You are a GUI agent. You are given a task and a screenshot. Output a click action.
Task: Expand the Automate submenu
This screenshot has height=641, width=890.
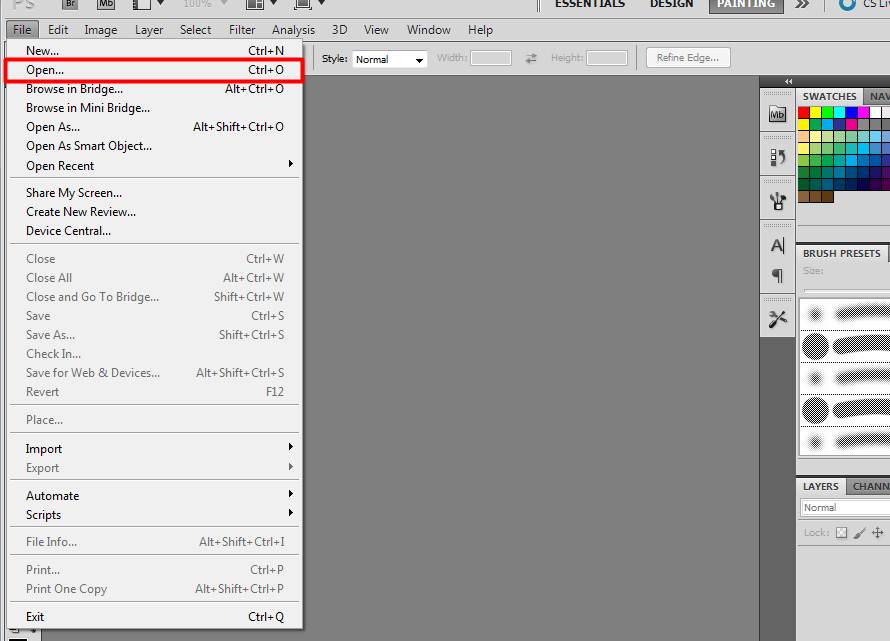tap(154, 496)
